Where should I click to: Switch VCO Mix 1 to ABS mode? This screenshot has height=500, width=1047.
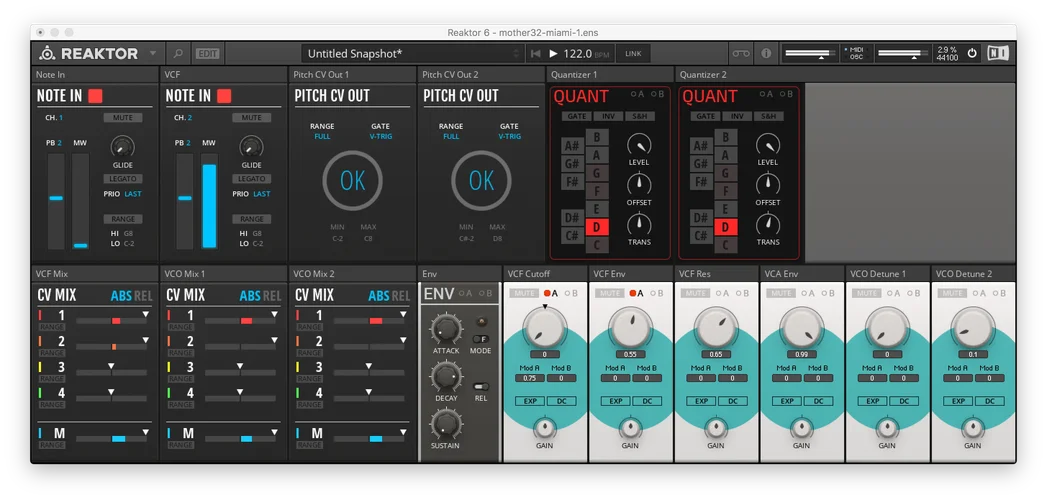point(250,296)
